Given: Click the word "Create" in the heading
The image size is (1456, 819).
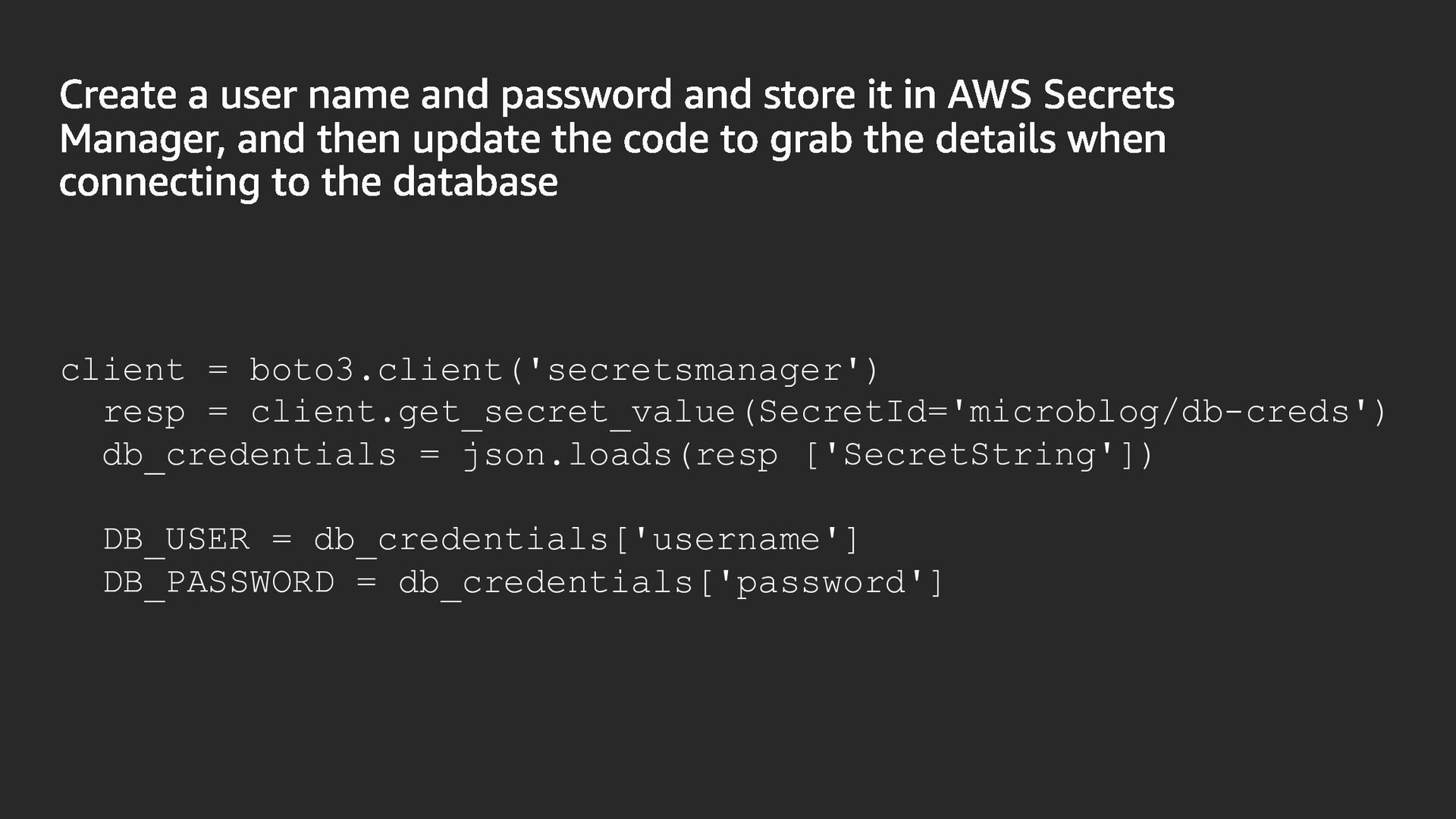Looking at the screenshot, I should tap(118, 96).
